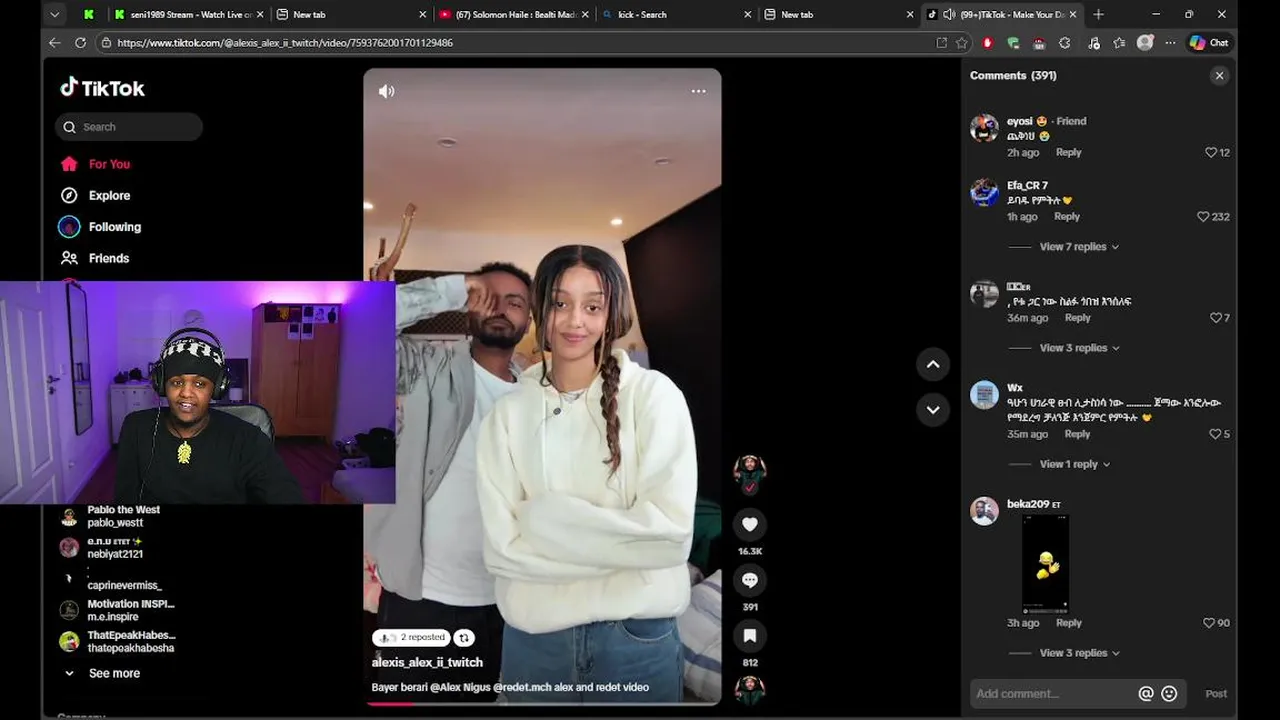1280x720 pixels.
Task: Reply to eyosi's comment
Action: click(x=1068, y=153)
